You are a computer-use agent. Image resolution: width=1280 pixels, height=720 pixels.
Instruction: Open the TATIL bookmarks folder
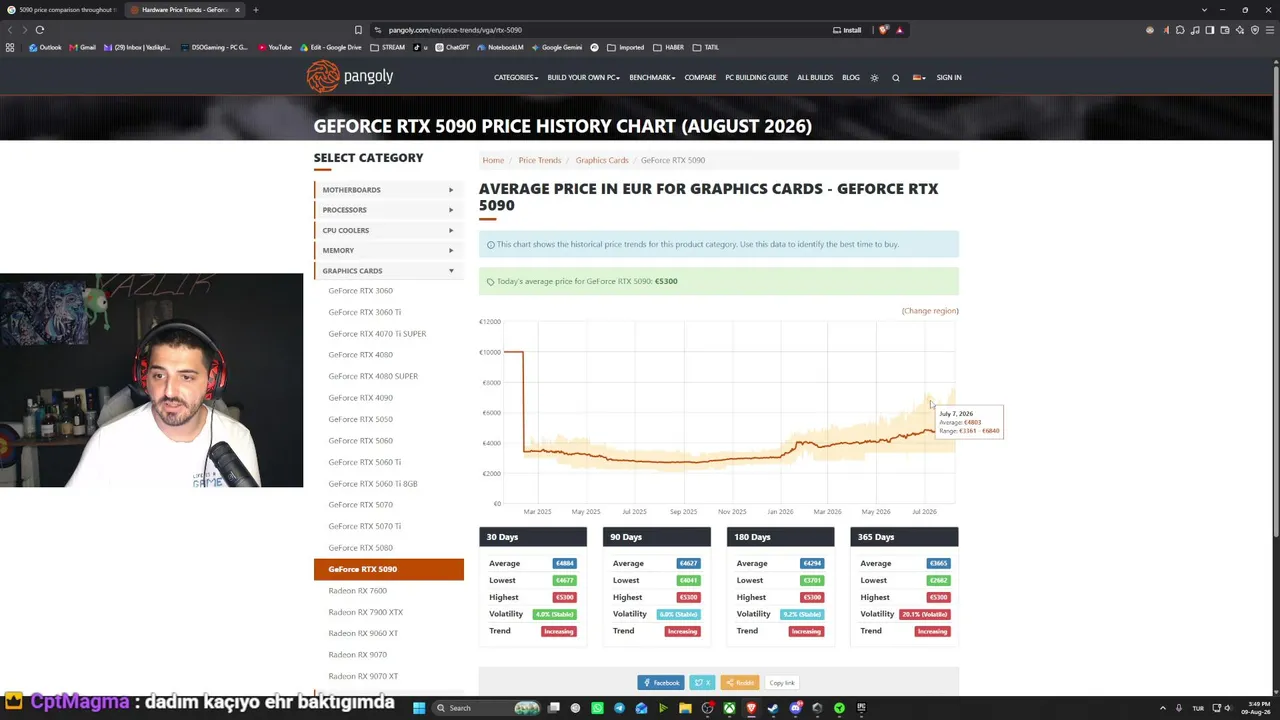pyautogui.click(x=706, y=48)
